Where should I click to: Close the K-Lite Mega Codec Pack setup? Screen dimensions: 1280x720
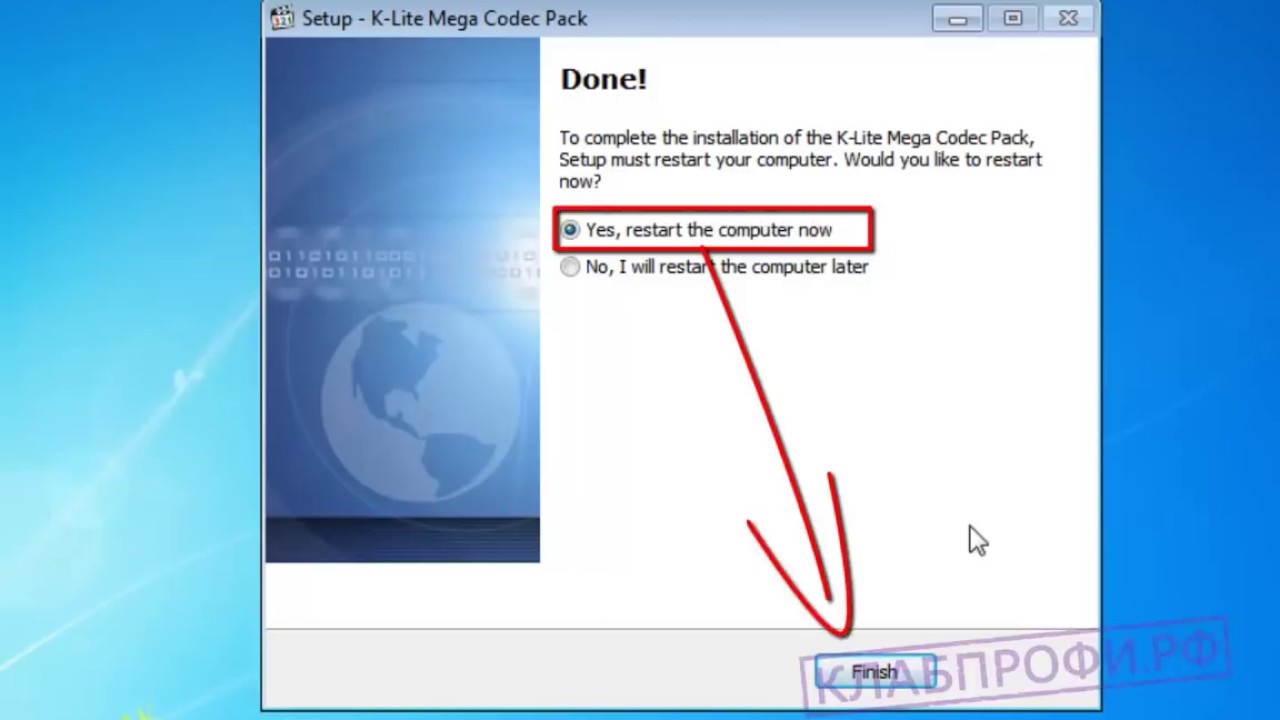coord(1067,18)
